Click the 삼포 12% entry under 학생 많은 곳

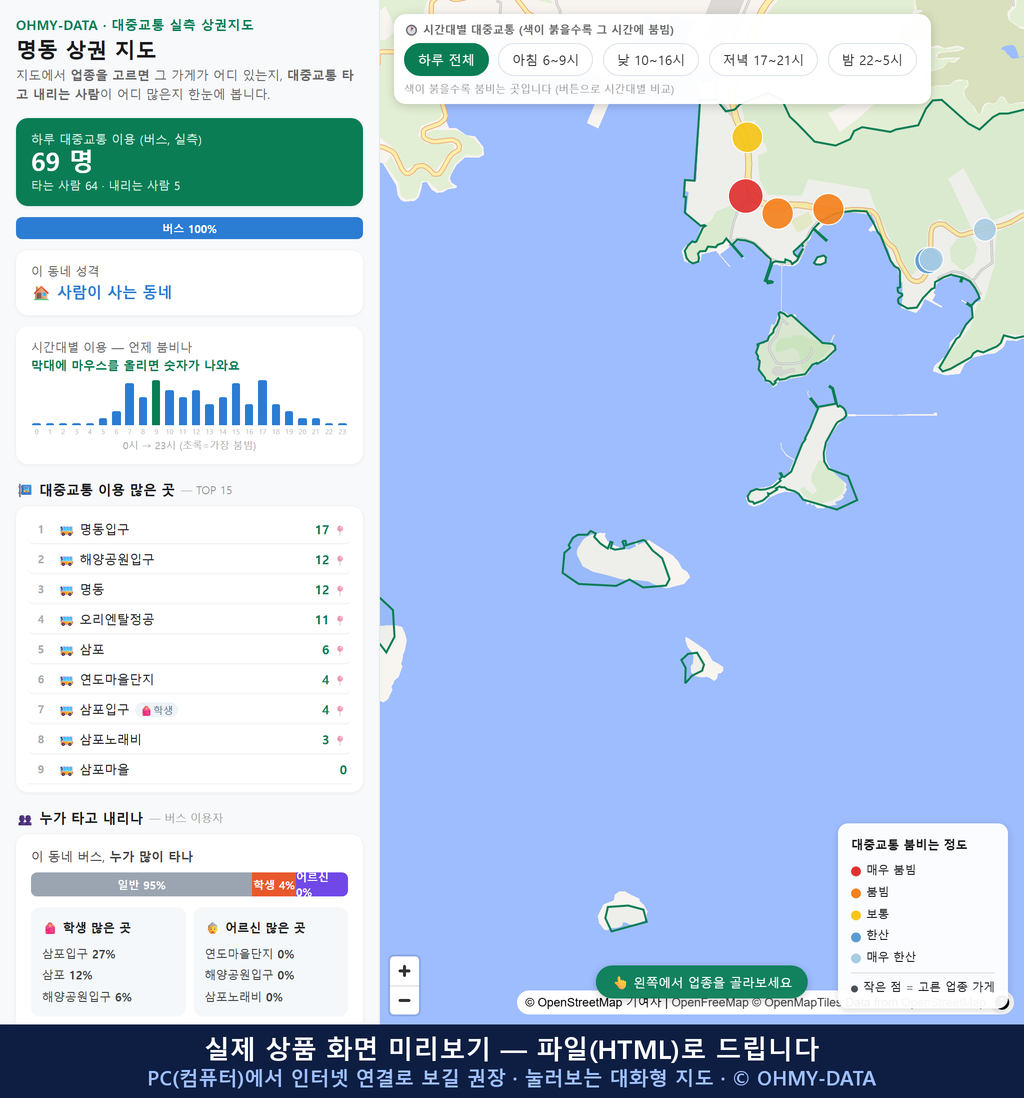(x=67, y=975)
